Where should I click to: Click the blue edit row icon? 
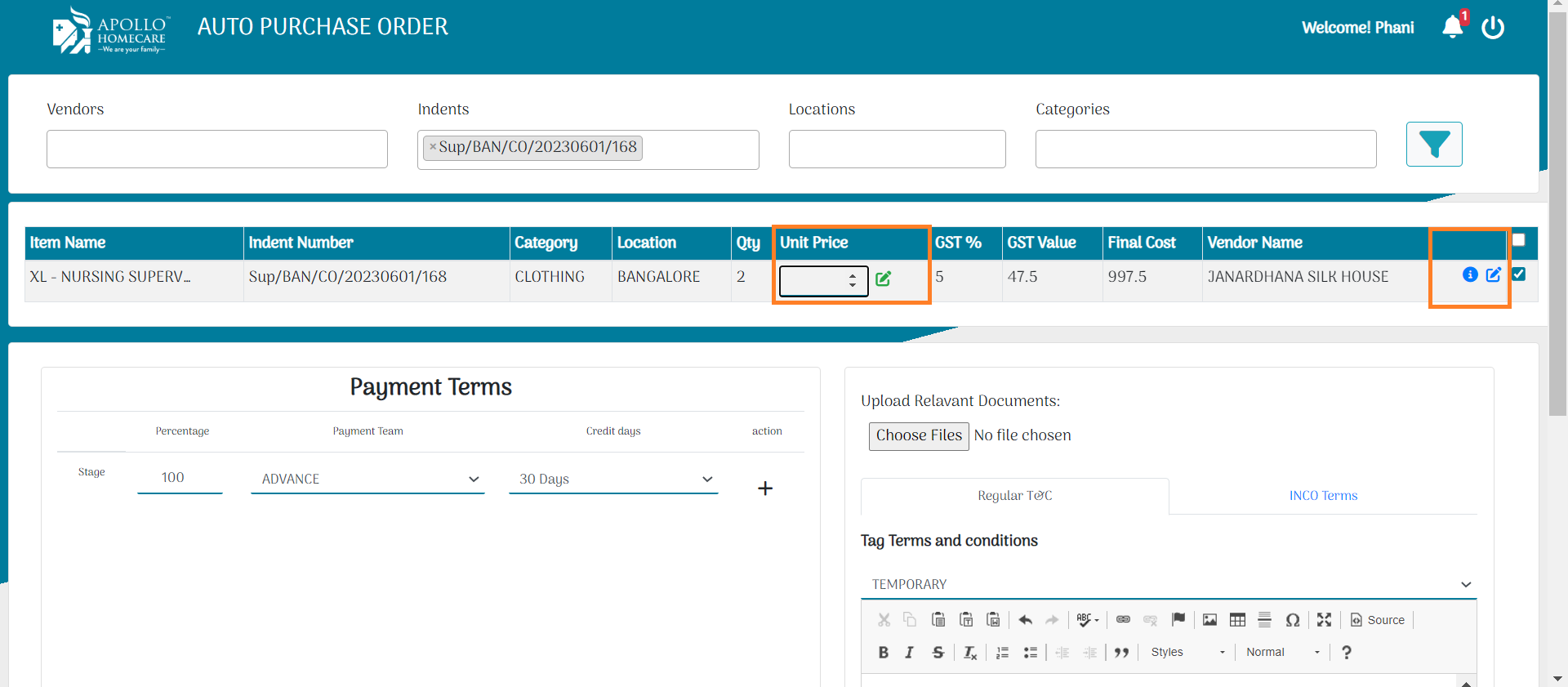coord(1493,274)
